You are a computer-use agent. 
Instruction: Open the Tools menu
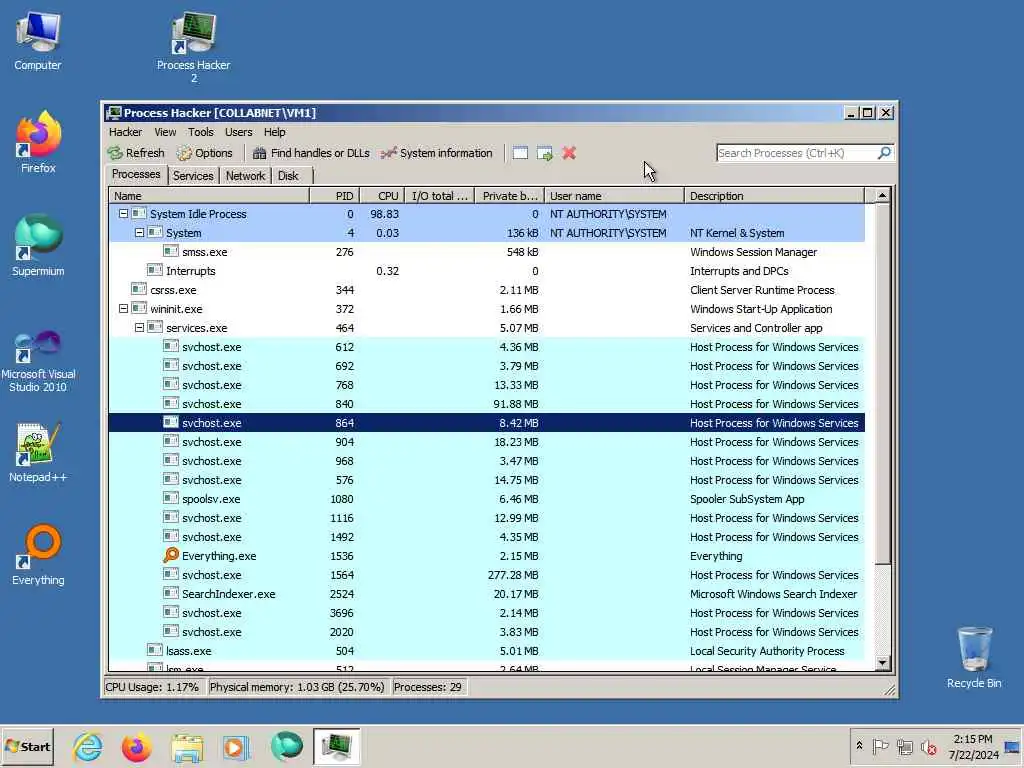pos(200,132)
